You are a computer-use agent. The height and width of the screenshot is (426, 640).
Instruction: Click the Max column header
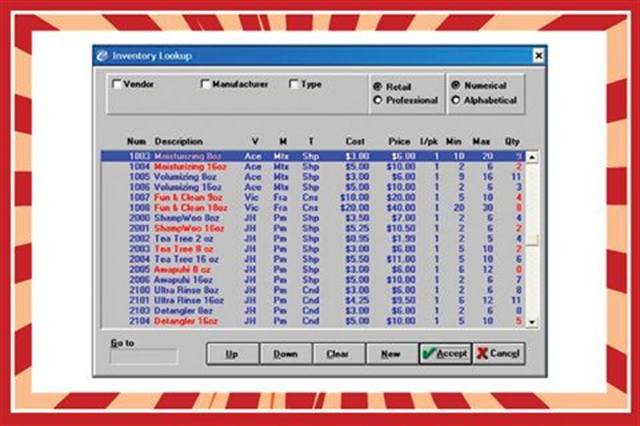pos(481,142)
